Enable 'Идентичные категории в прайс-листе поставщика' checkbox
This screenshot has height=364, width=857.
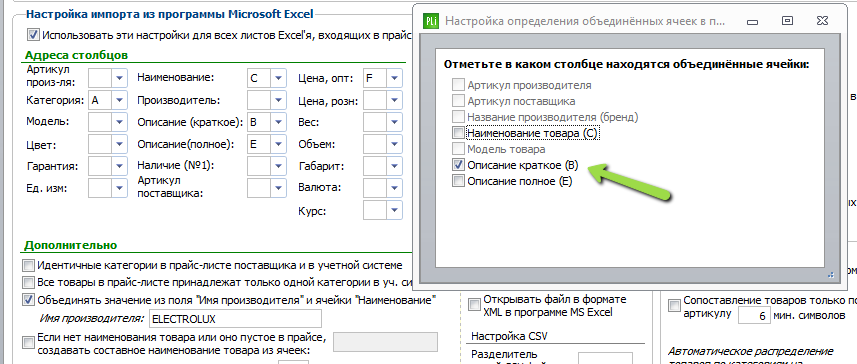[x=28, y=266]
